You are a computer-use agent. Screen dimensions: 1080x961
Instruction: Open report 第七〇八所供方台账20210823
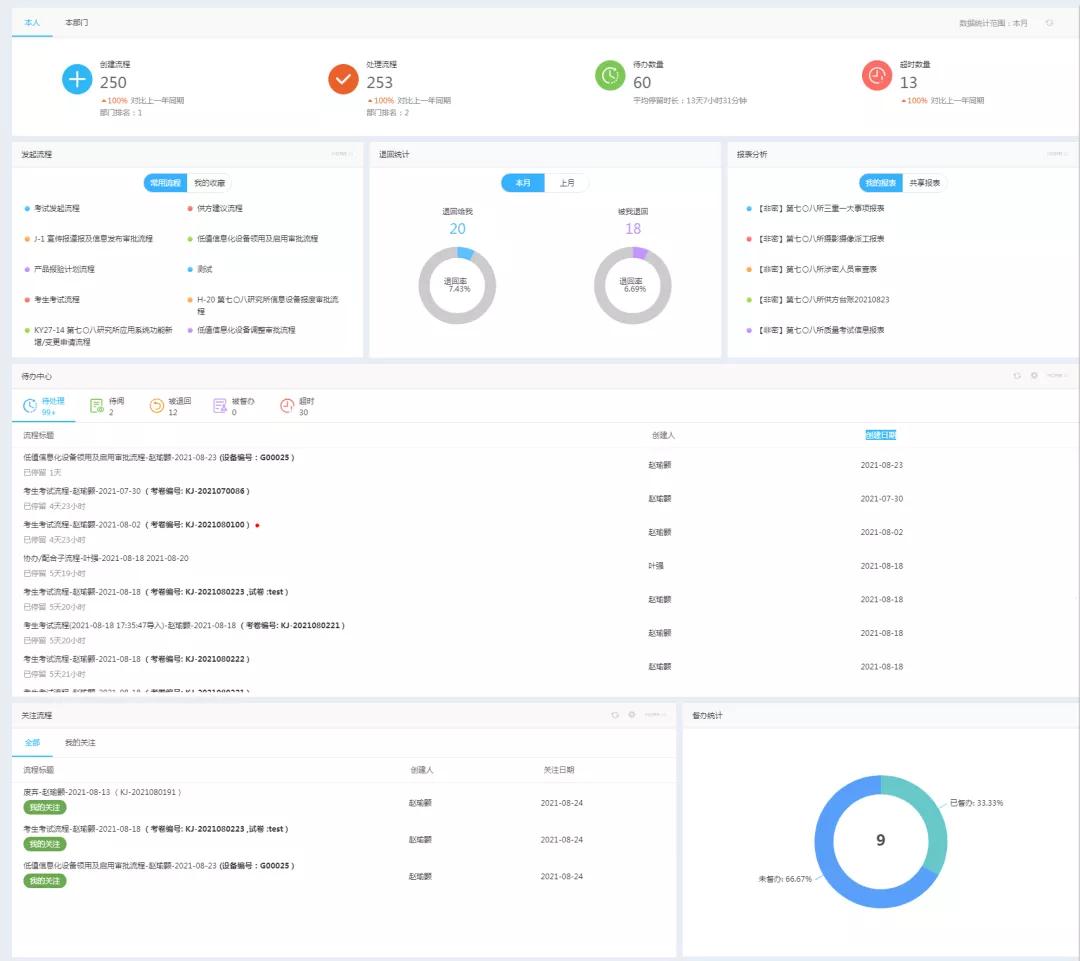click(824, 299)
